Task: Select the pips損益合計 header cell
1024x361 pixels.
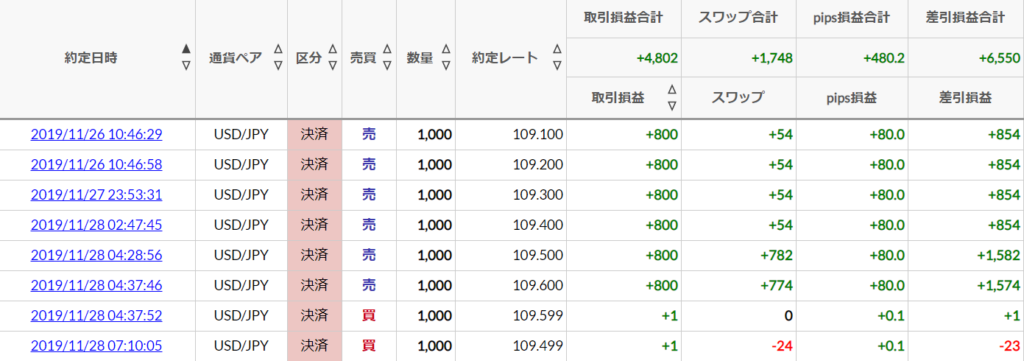Action: (852, 18)
